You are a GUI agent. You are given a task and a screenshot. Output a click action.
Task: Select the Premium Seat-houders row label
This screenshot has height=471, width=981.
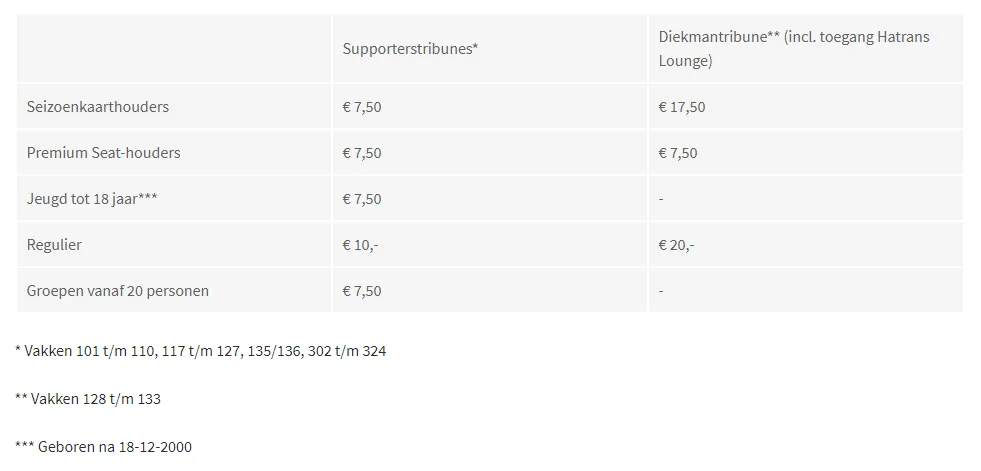tap(103, 153)
